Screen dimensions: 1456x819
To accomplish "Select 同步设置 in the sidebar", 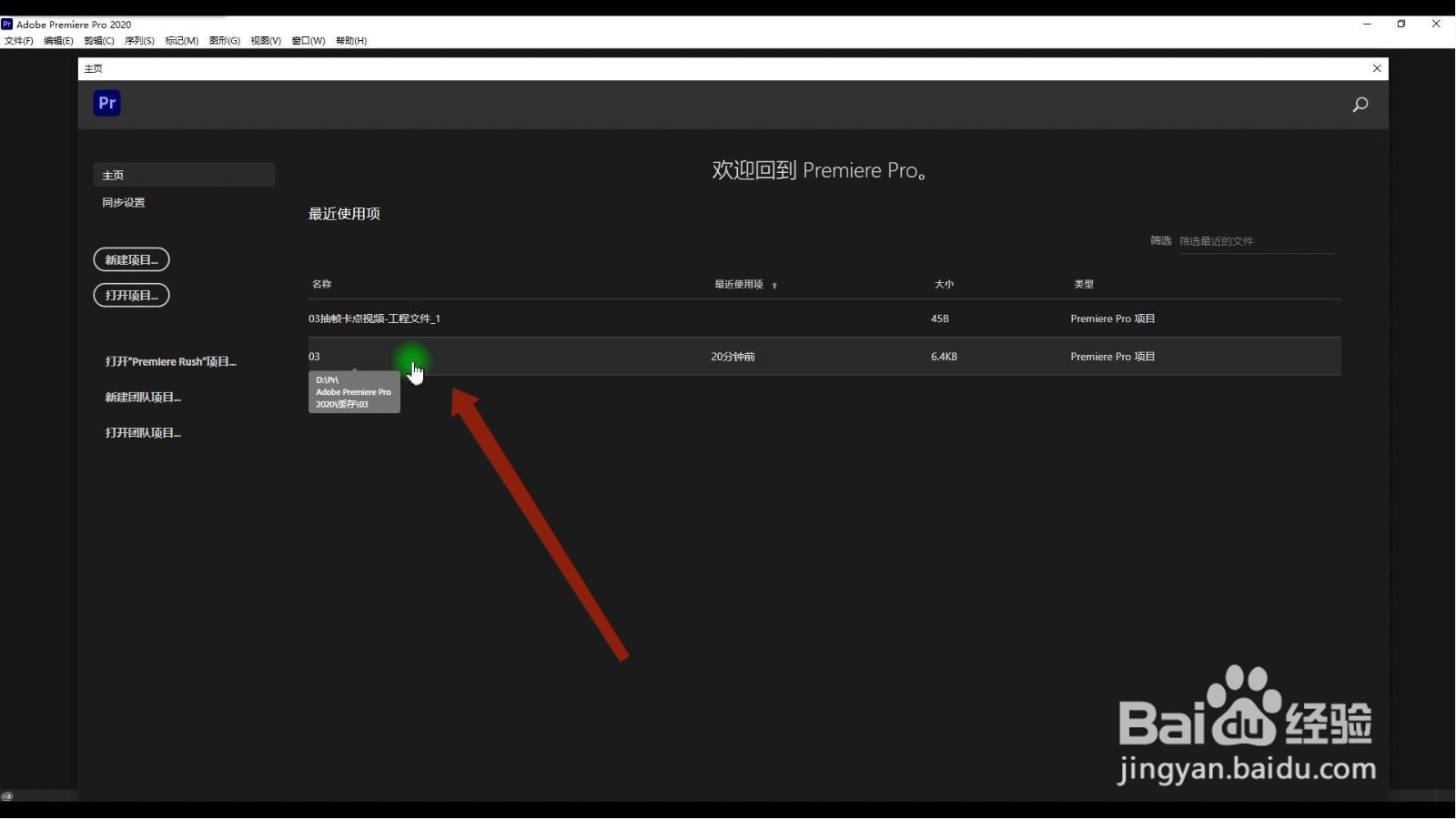I will pyautogui.click(x=124, y=202).
